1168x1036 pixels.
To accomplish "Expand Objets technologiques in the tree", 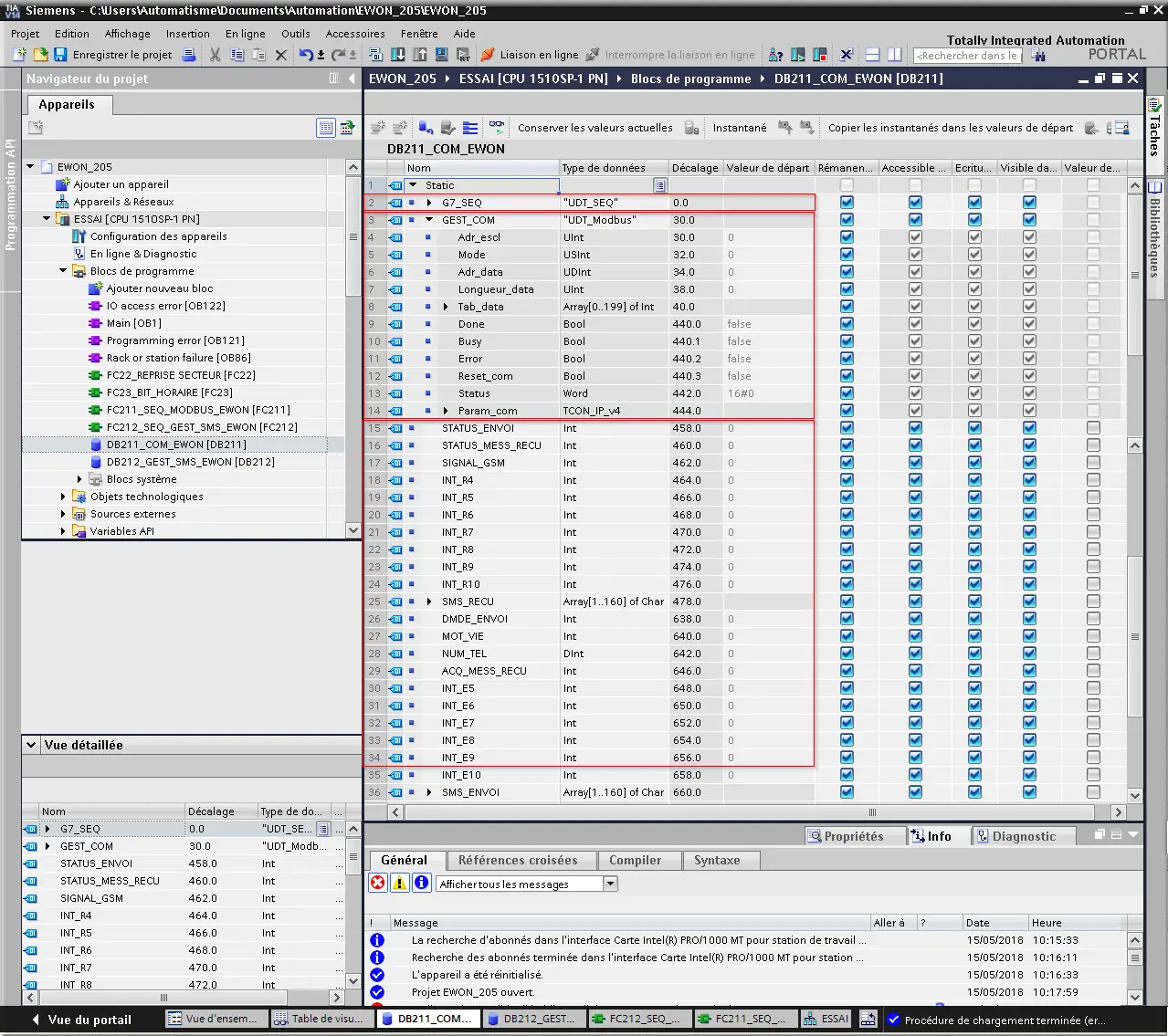I will pyautogui.click(x=63, y=497).
